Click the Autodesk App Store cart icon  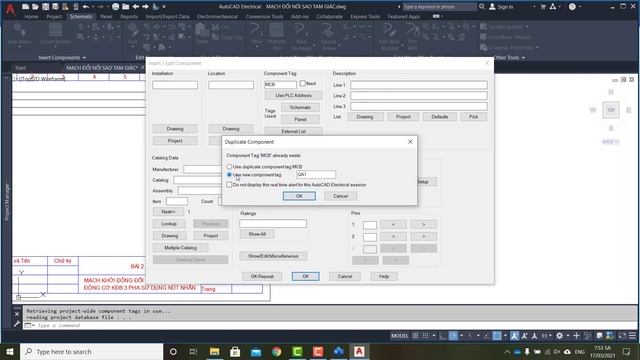coord(543,7)
